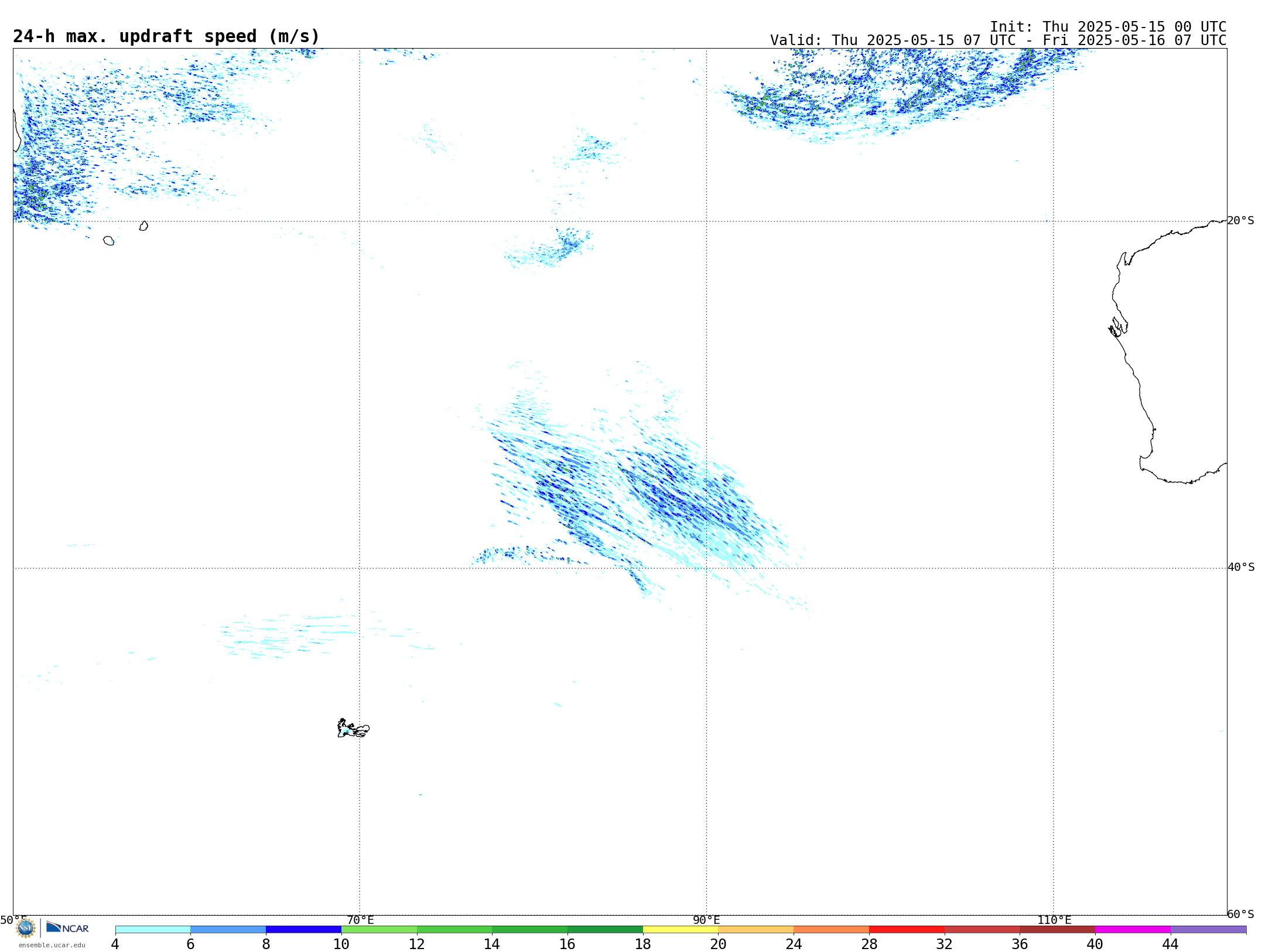Click the 36–40 dark red colorbar swatch
Screen dimensions: 1265x952
tap(1058, 930)
